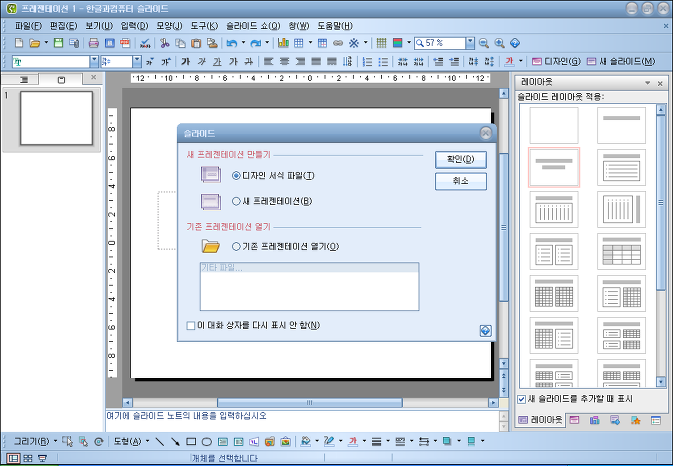Click the help icon in dialog corner
This screenshot has width=673, height=466.
pos(485,330)
